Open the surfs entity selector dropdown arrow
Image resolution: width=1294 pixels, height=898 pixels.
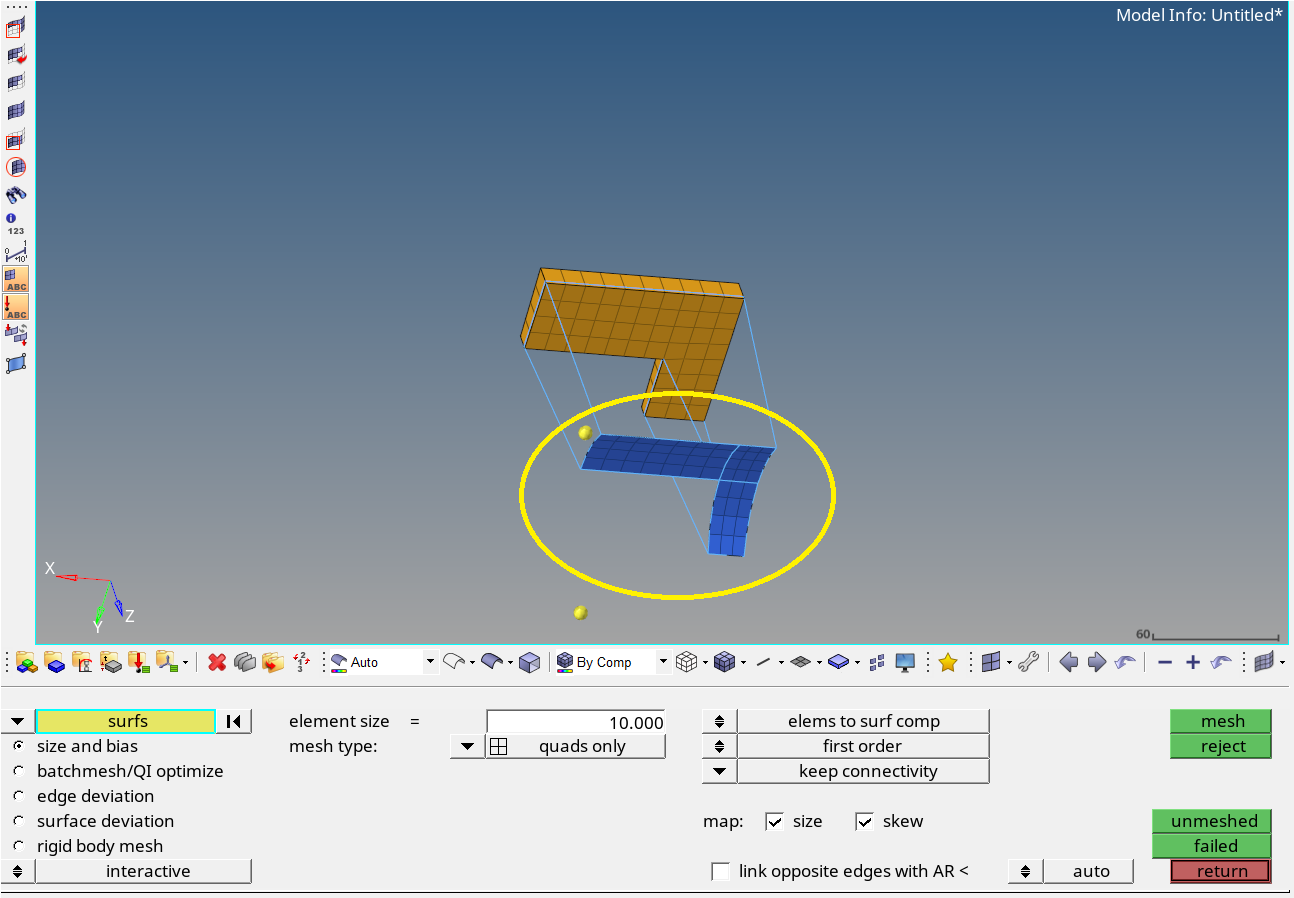pyautogui.click(x=18, y=721)
